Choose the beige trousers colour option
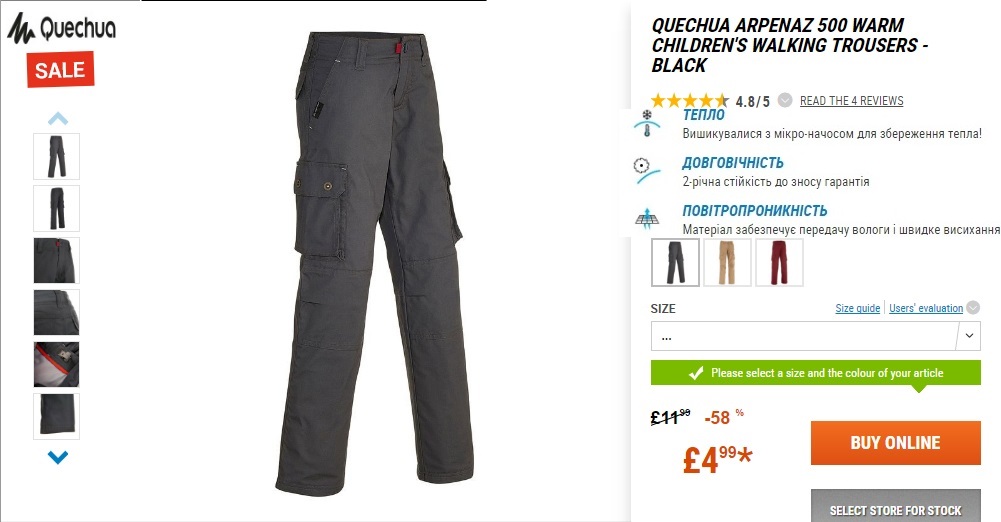This screenshot has width=1001, height=522. (x=727, y=262)
